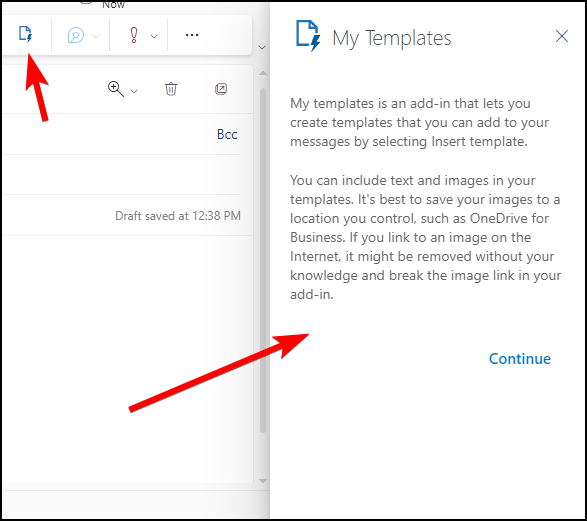The height and width of the screenshot is (521, 587).
Task: Expand the importance dropdown arrow
Action: pyautogui.click(x=154, y=36)
